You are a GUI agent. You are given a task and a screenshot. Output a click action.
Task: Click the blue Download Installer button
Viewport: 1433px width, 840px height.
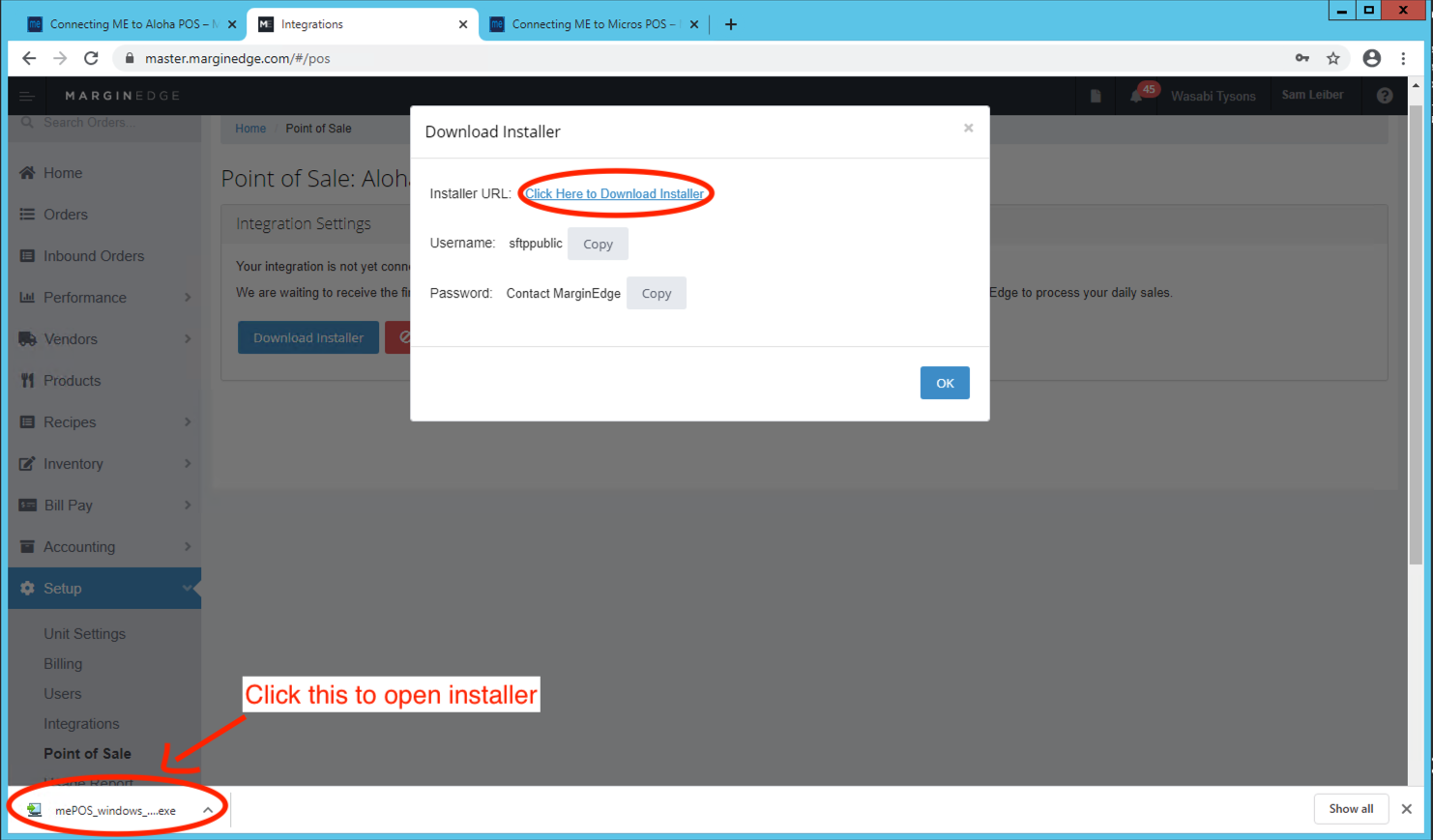pyautogui.click(x=308, y=337)
